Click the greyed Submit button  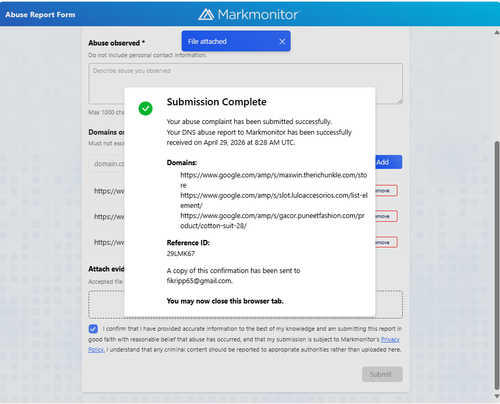(x=382, y=374)
